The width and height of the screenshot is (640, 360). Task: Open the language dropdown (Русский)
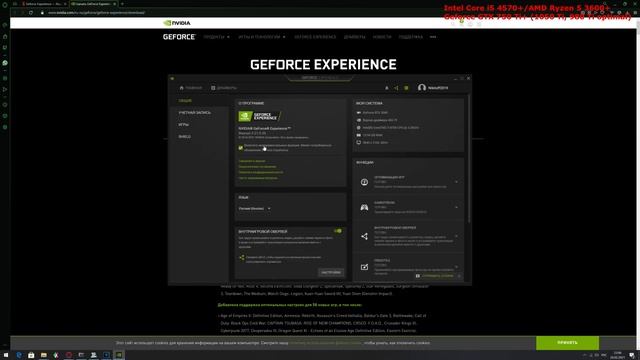coord(255,209)
